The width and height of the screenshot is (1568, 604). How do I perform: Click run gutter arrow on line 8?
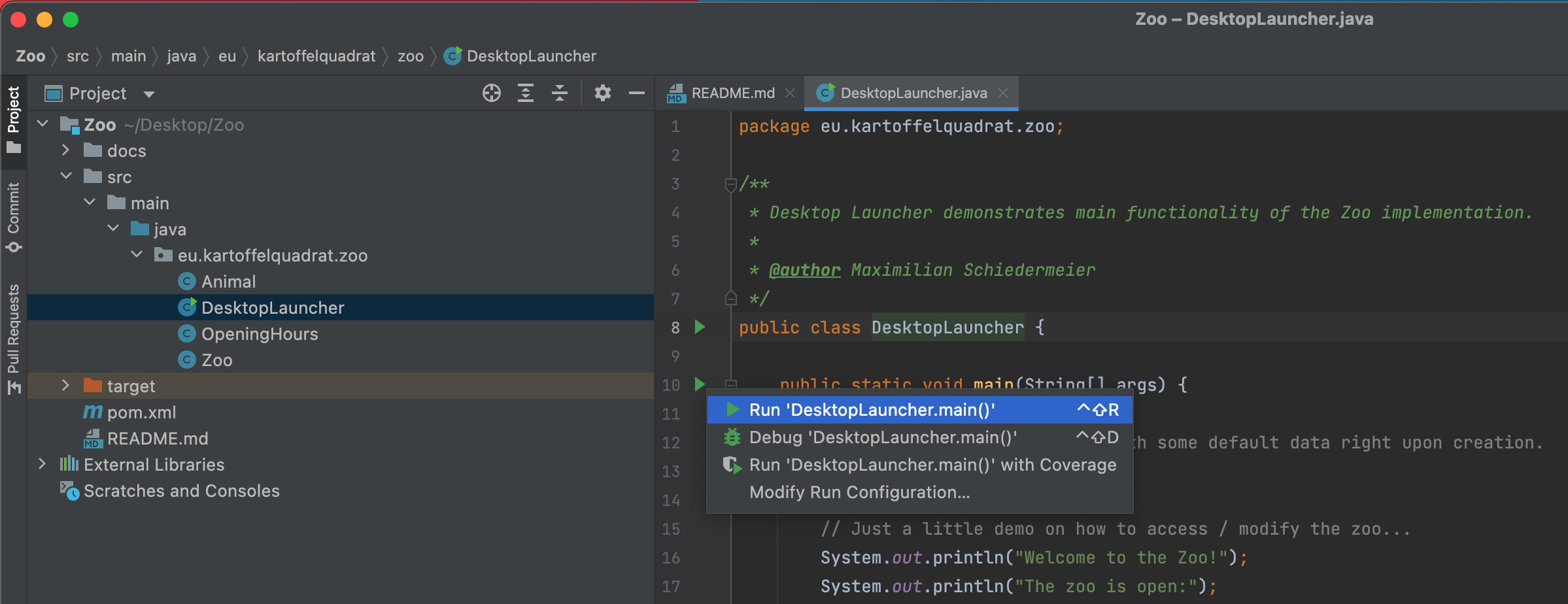coord(700,327)
